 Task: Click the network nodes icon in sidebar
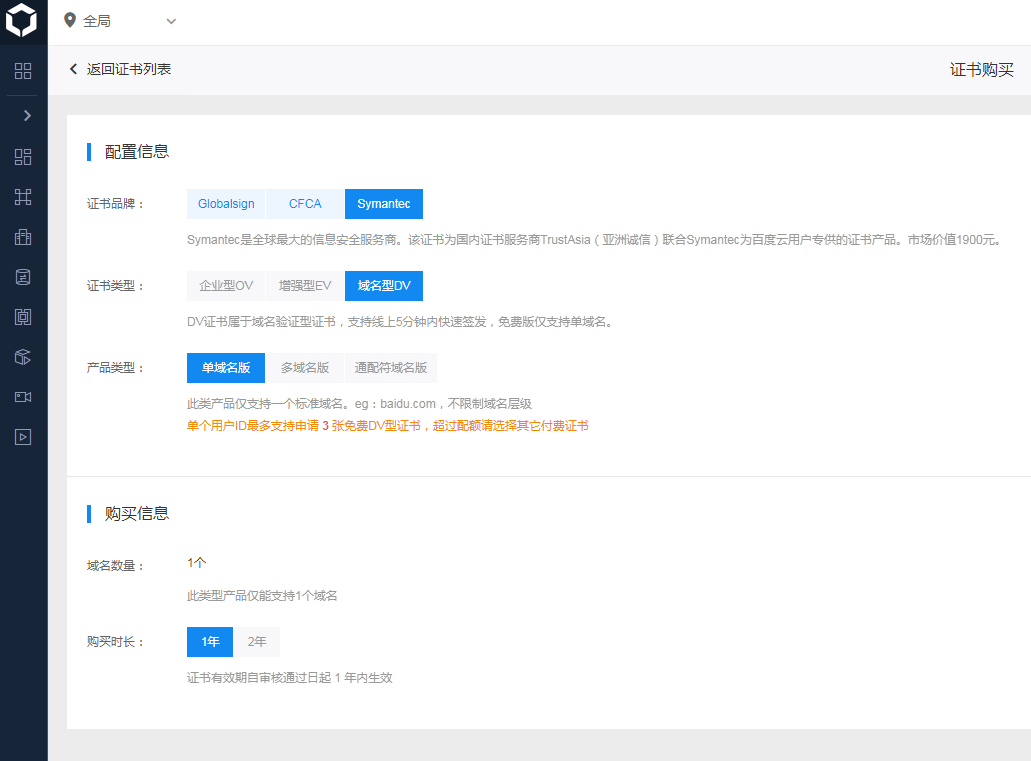point(23,197)
